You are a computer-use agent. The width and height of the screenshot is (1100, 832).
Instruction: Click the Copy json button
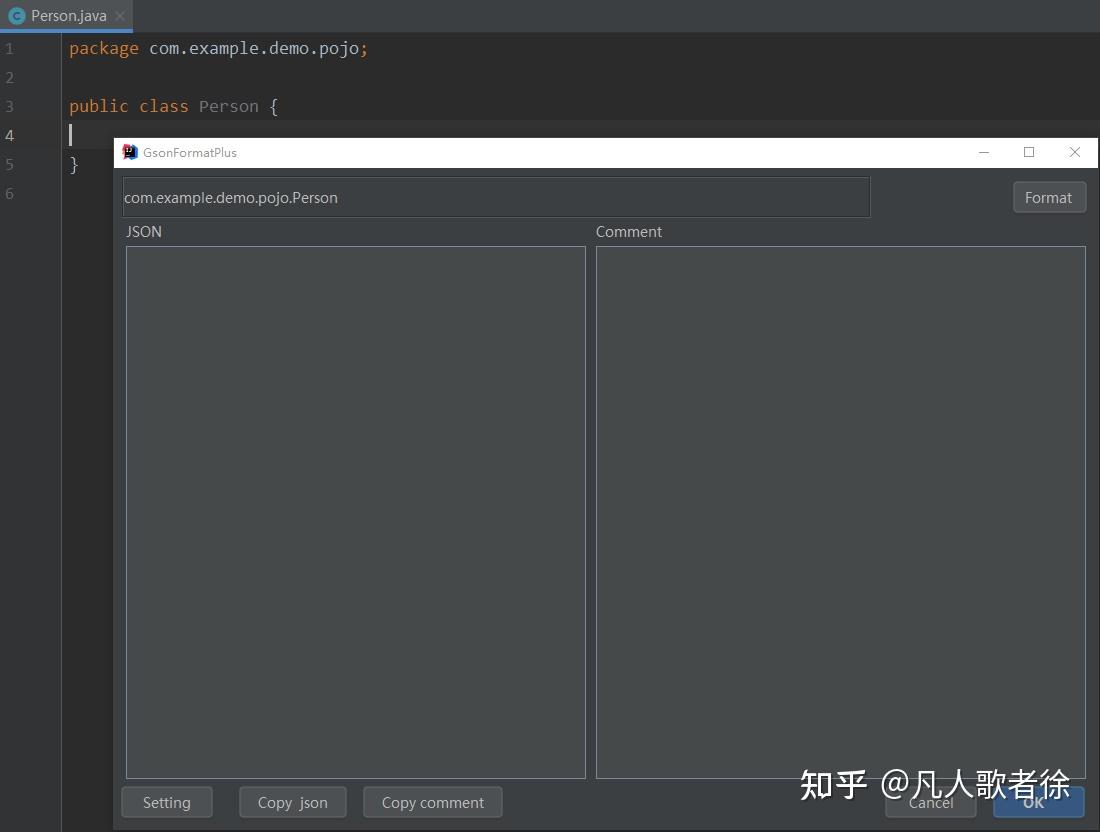click(x=292, y=802)
